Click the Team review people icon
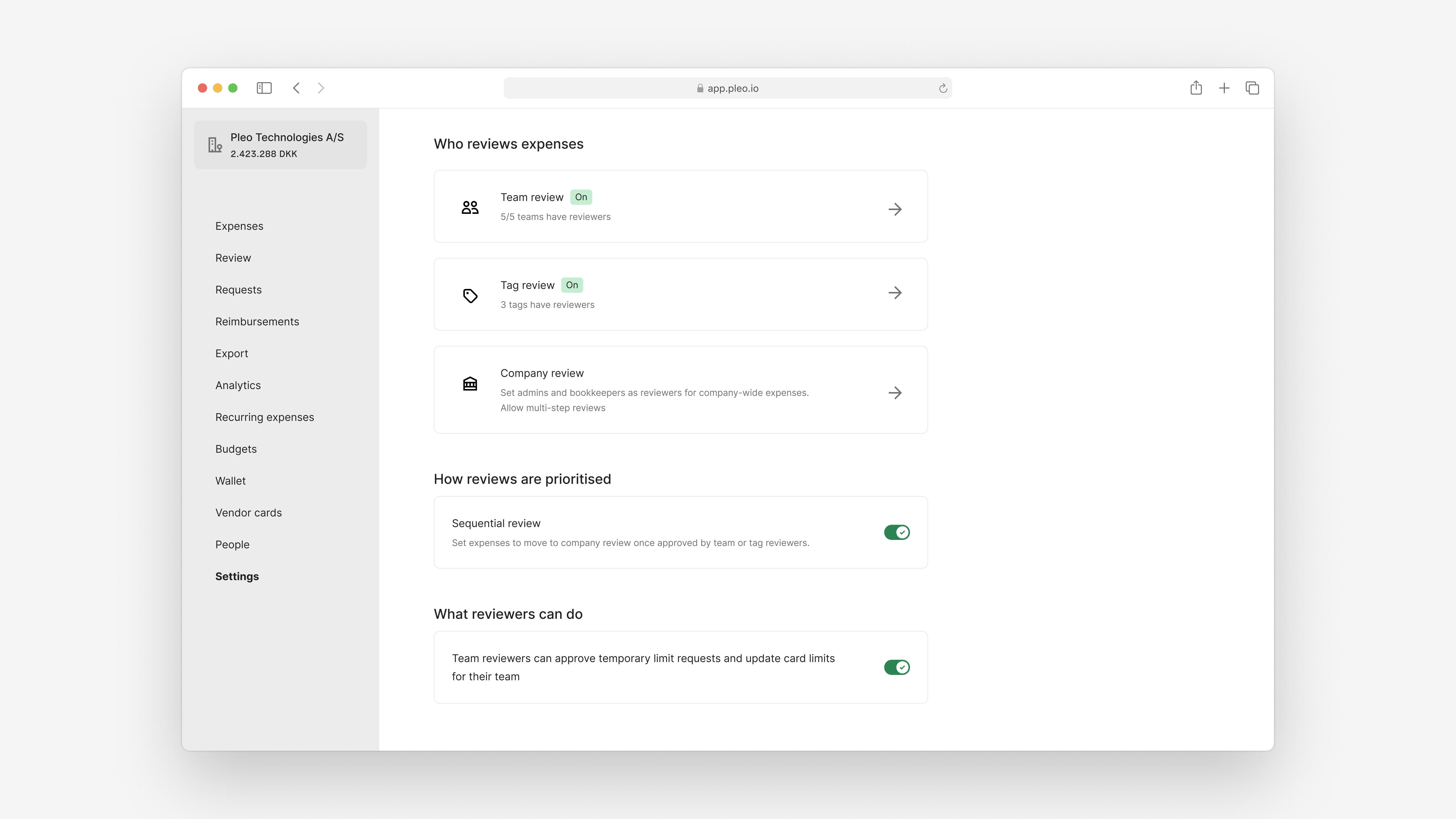1456x819 pixels. [x=470, y=208]
